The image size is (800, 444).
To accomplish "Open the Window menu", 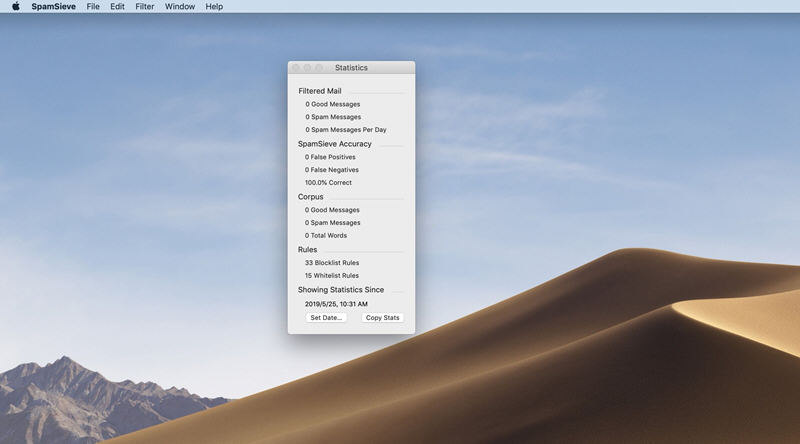I will click(180, 7).
